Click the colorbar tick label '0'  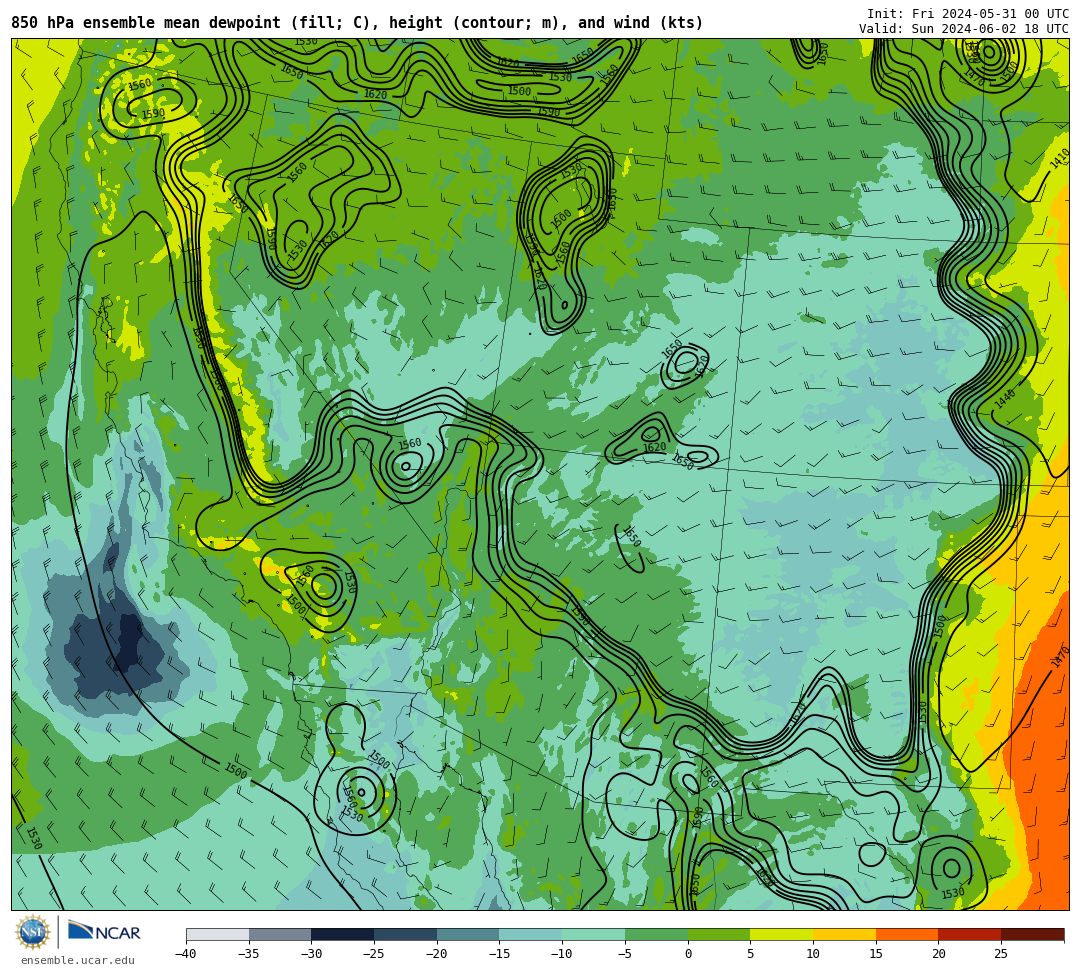coord(688,954)
